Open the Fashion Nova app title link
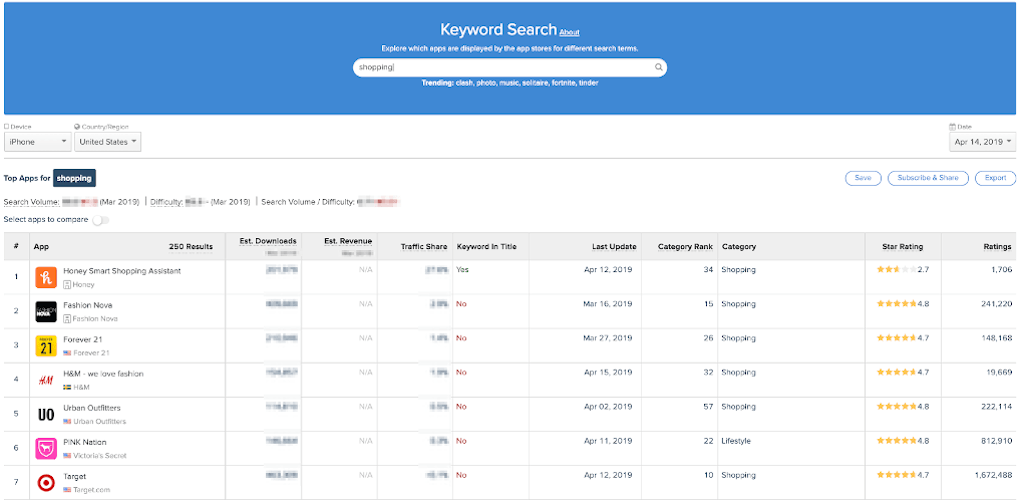 88,305
